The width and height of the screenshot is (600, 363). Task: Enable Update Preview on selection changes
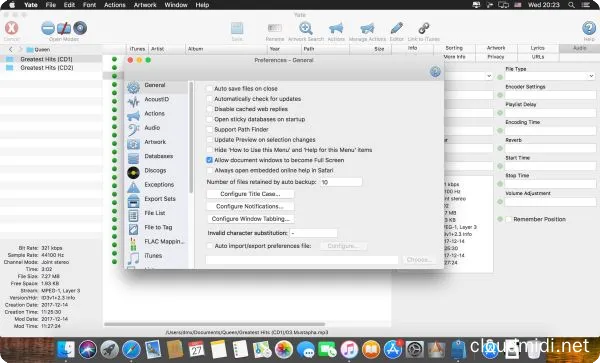pyautogui.click(x=209, y=140)
